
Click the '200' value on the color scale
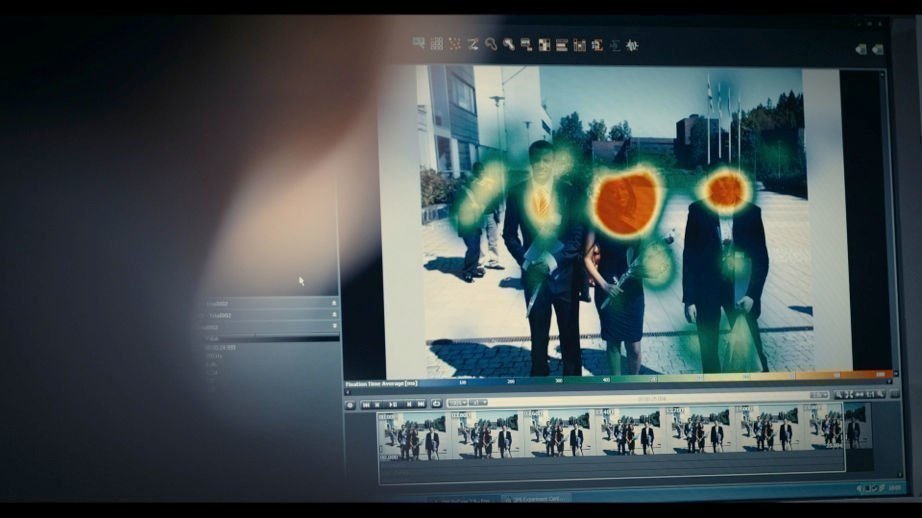point(511,382)
